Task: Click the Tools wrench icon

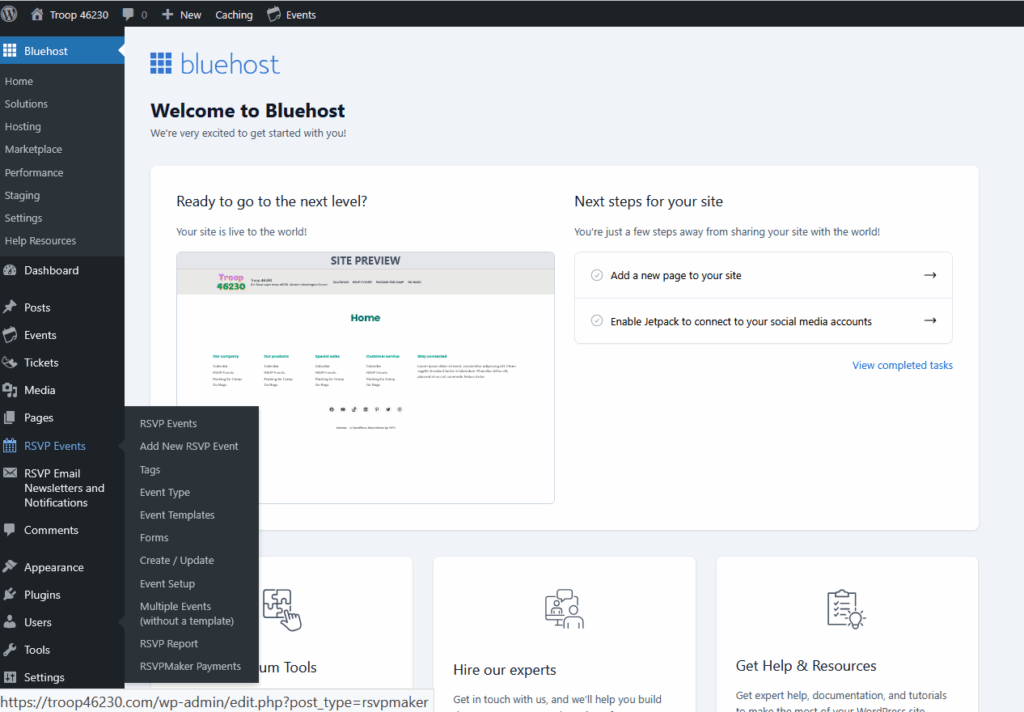Action: click(x=10, y=649)
